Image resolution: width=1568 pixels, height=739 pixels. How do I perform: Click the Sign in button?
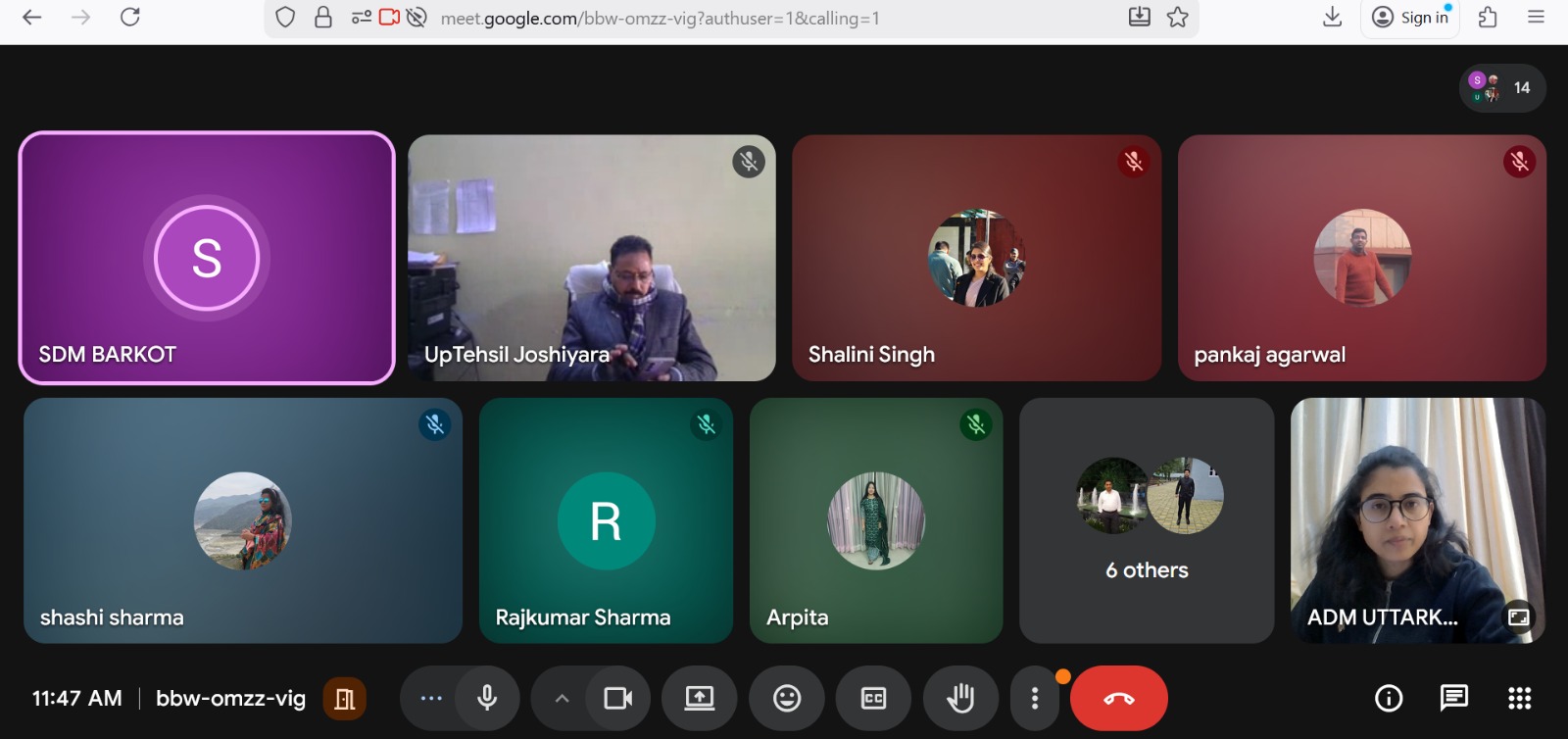[1410, 18]
